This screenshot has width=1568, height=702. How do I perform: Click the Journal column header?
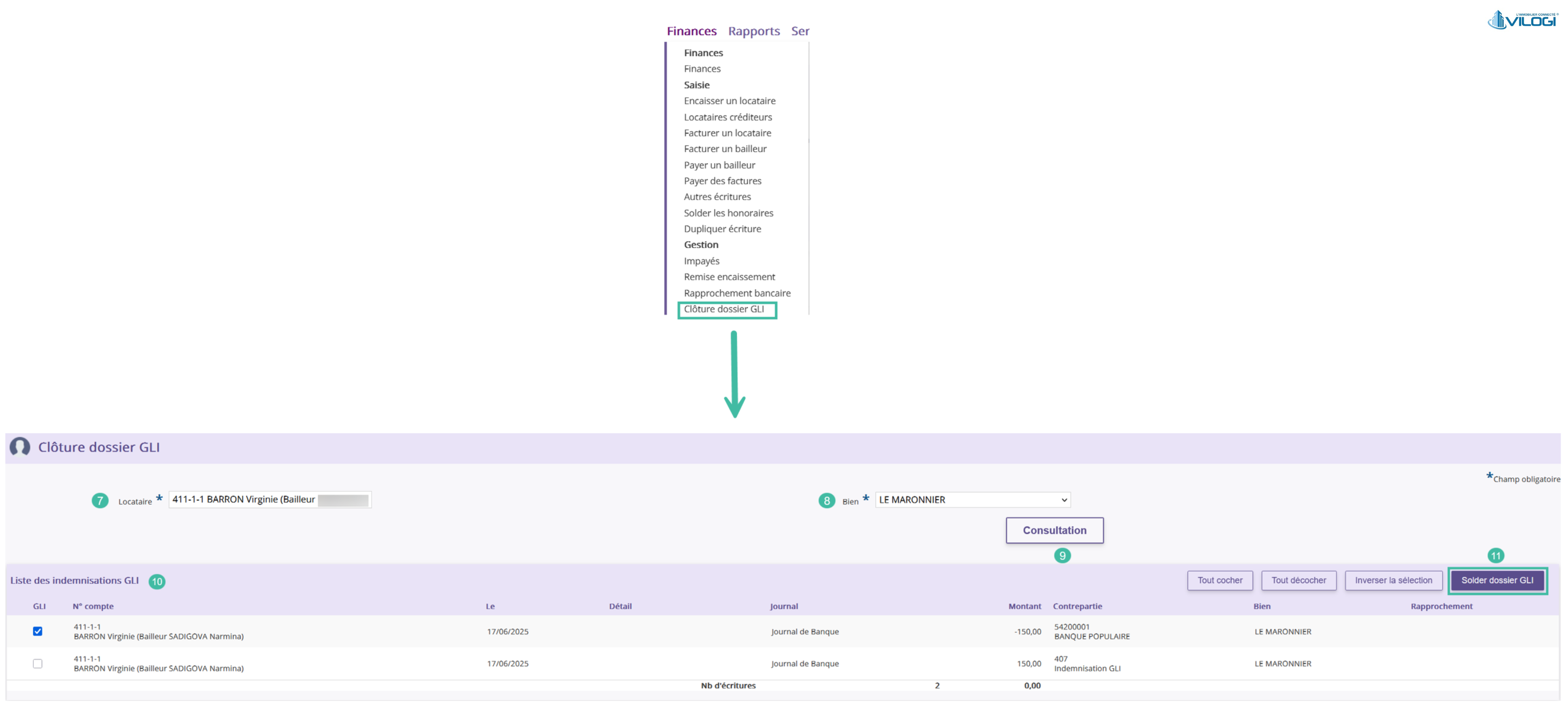[784, 606]
